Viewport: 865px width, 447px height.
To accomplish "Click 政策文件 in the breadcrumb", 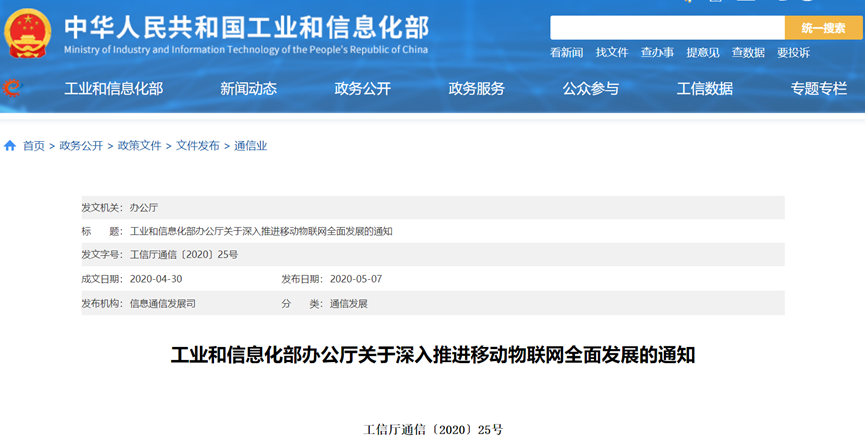I will click(139, 146).
